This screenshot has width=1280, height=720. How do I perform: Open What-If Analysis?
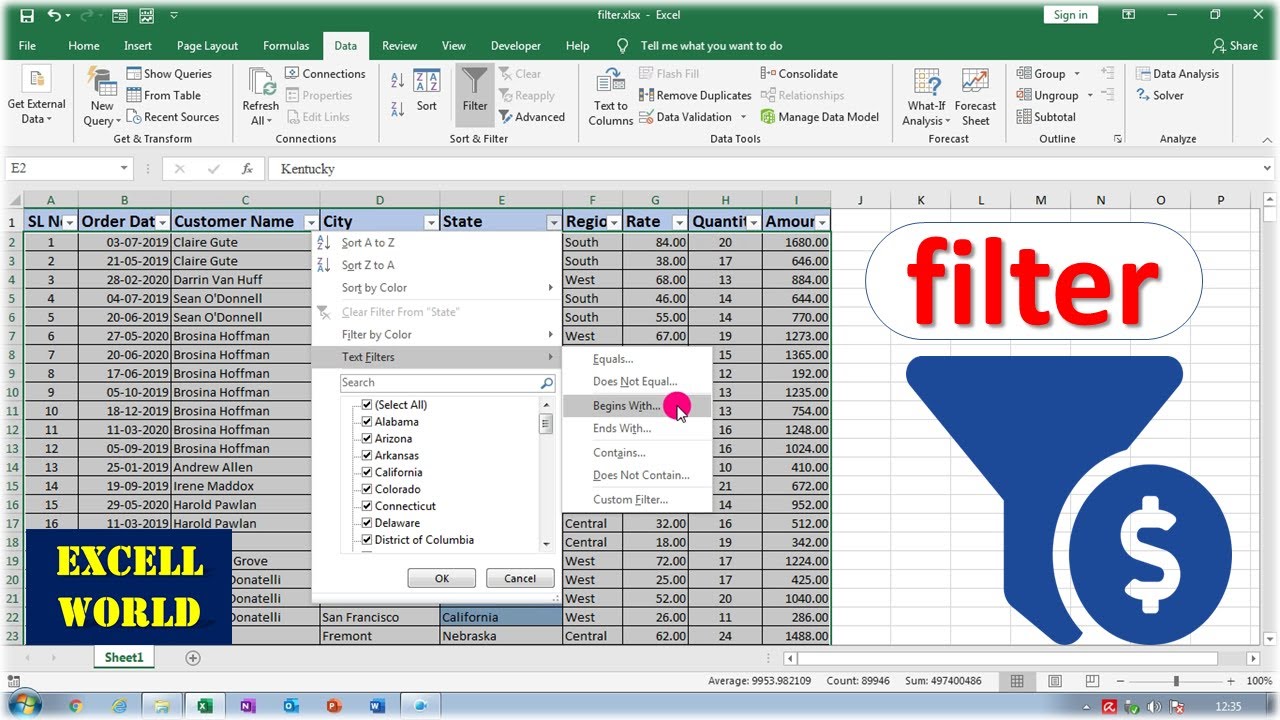click(927, 97)
